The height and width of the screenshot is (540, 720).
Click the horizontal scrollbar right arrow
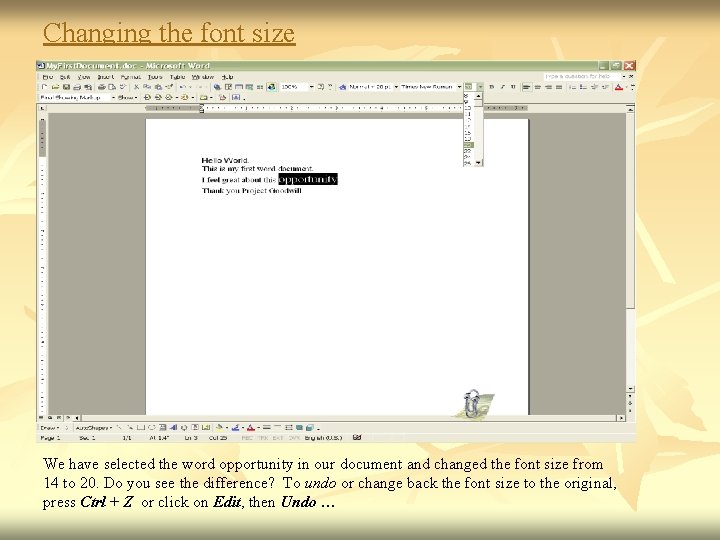[x=621, y=418]
